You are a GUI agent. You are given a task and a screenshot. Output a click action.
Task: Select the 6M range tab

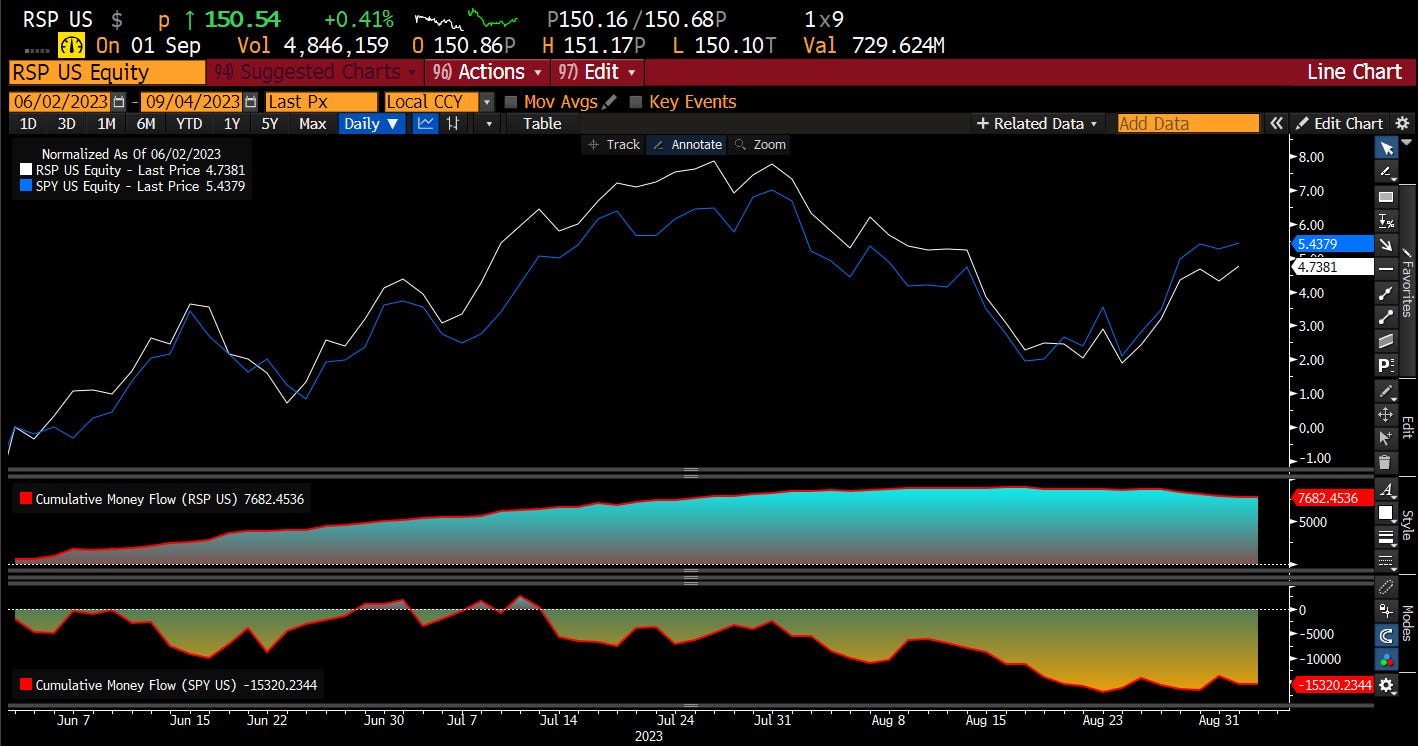(x=146, y=123)
